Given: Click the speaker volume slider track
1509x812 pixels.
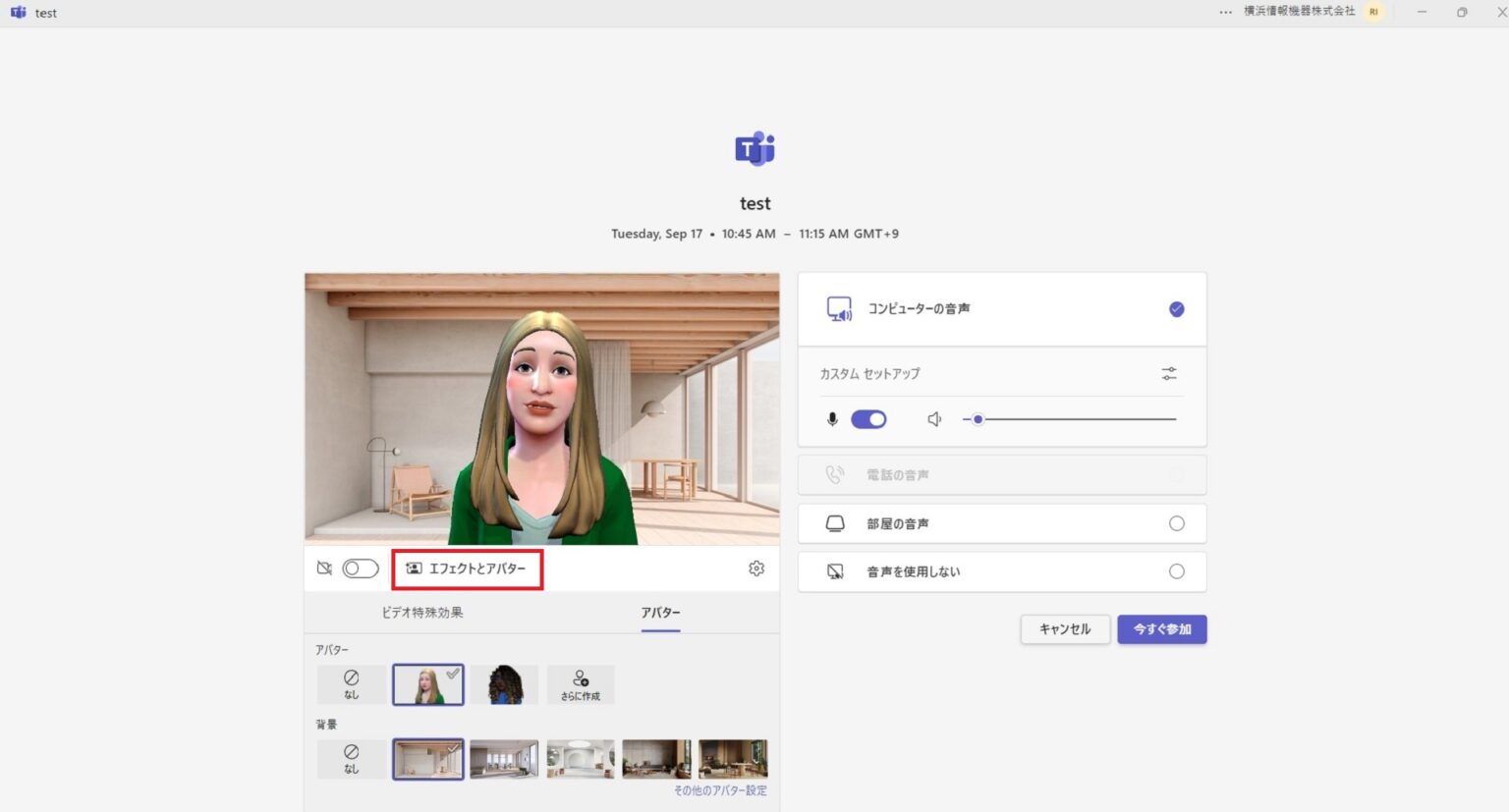Looking at the screenshot, I should (1081, 419).
